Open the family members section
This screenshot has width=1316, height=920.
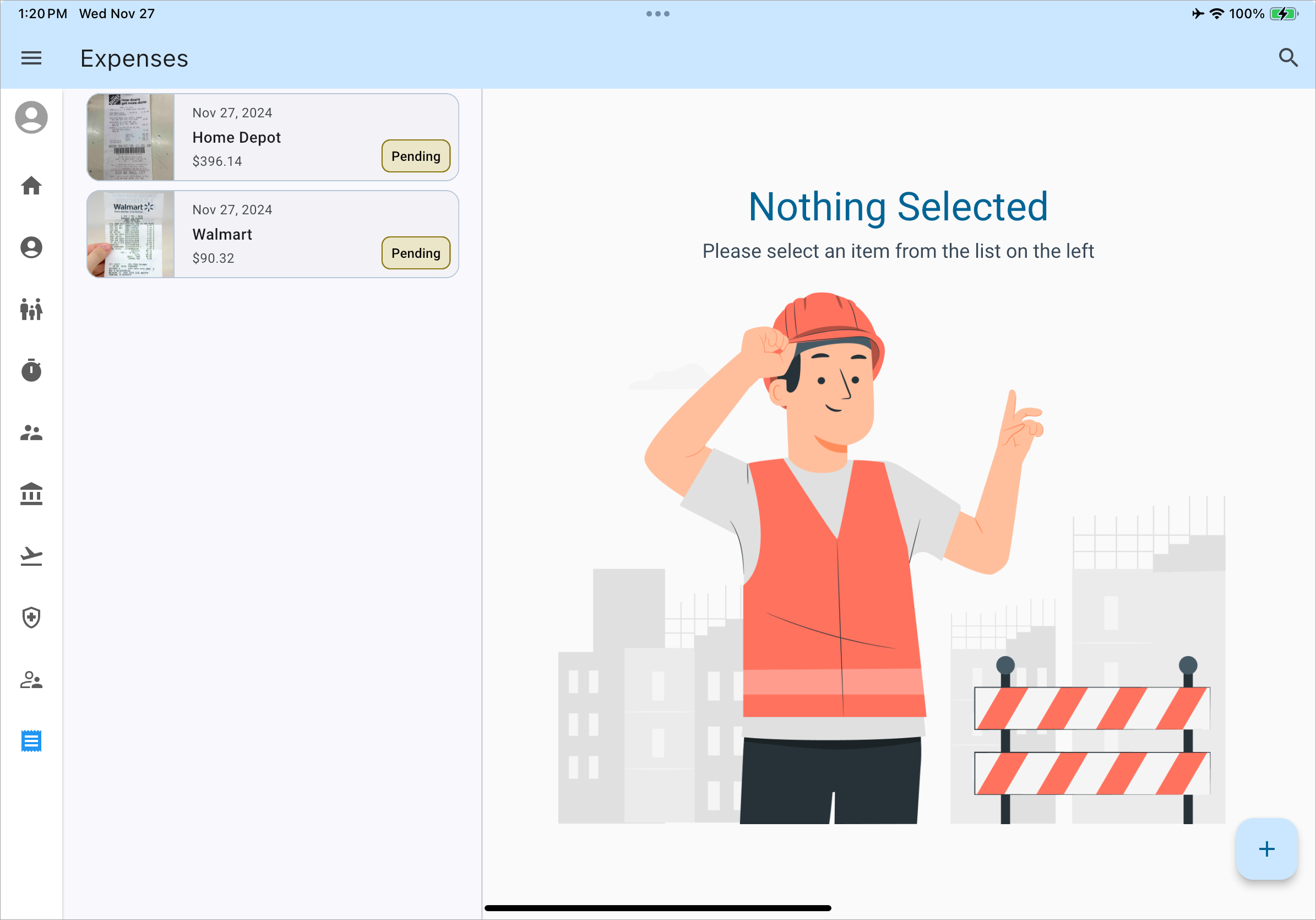(x=31, y=309)
